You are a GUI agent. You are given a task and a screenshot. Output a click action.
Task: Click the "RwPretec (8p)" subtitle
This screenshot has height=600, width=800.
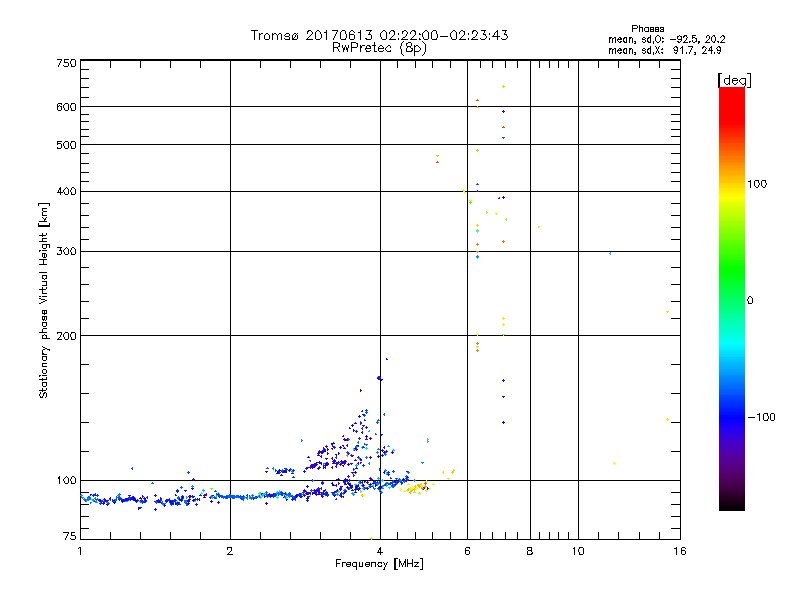pyautogui.click(x=379, y=48)
